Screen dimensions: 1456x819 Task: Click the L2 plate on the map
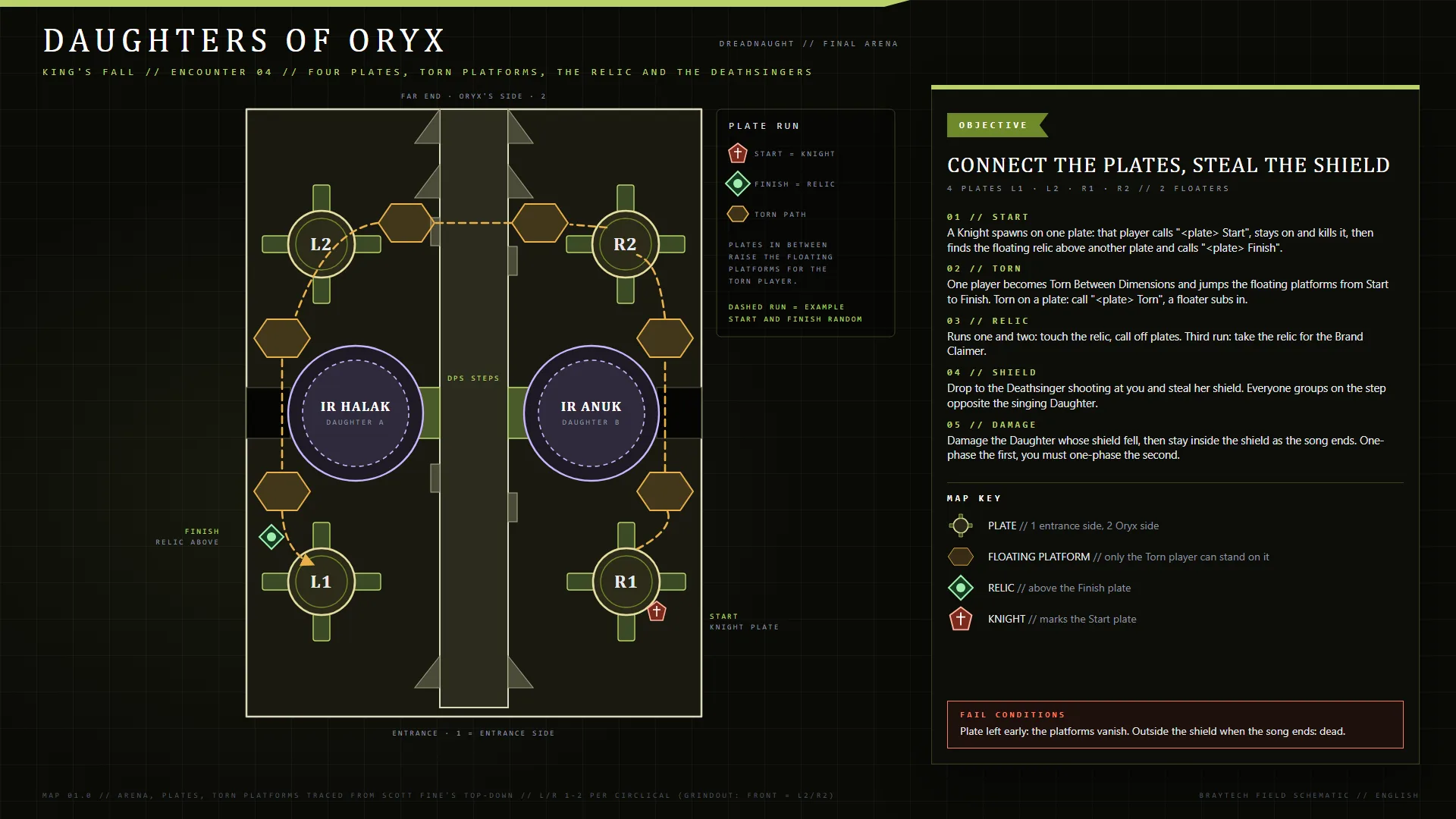[322, 244]
